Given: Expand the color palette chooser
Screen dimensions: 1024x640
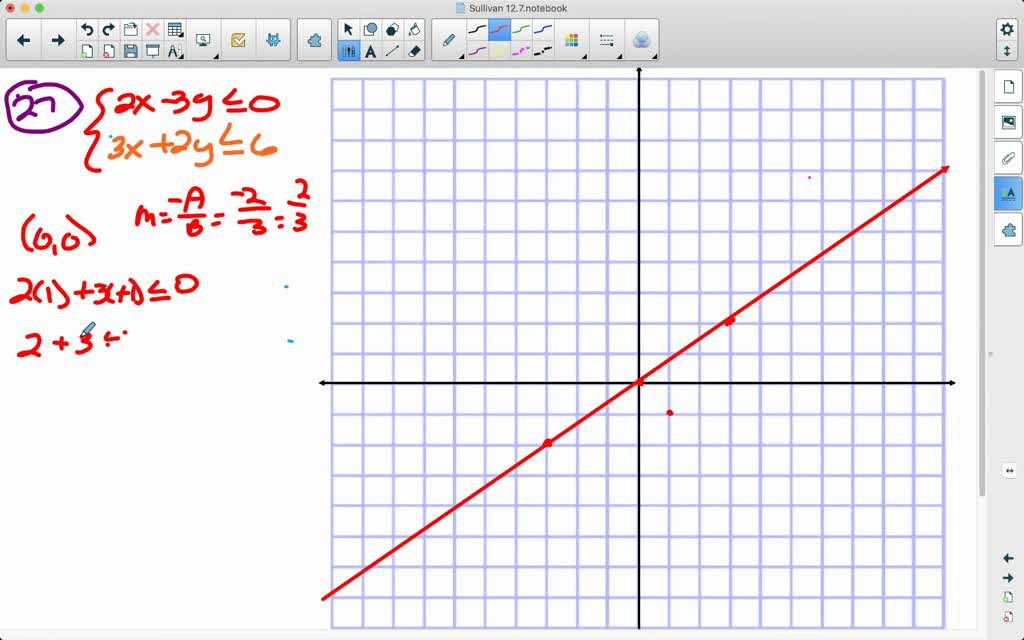Looking at the screenshot, I should tap(583, 56).
